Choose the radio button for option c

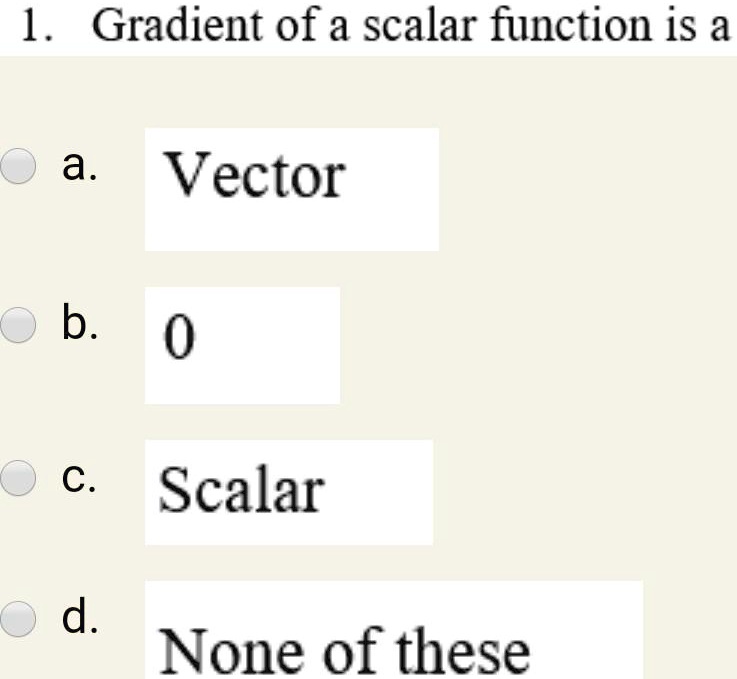[17, 478]
